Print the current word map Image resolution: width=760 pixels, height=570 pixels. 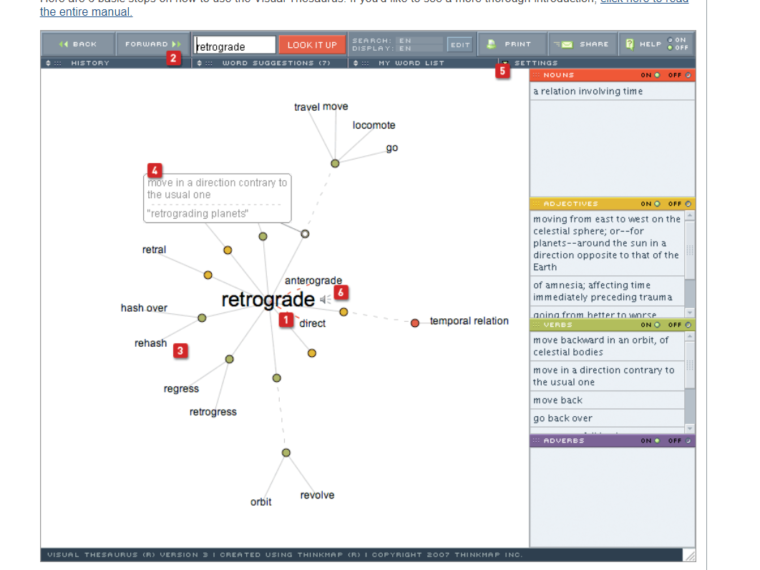coord(513,44)
